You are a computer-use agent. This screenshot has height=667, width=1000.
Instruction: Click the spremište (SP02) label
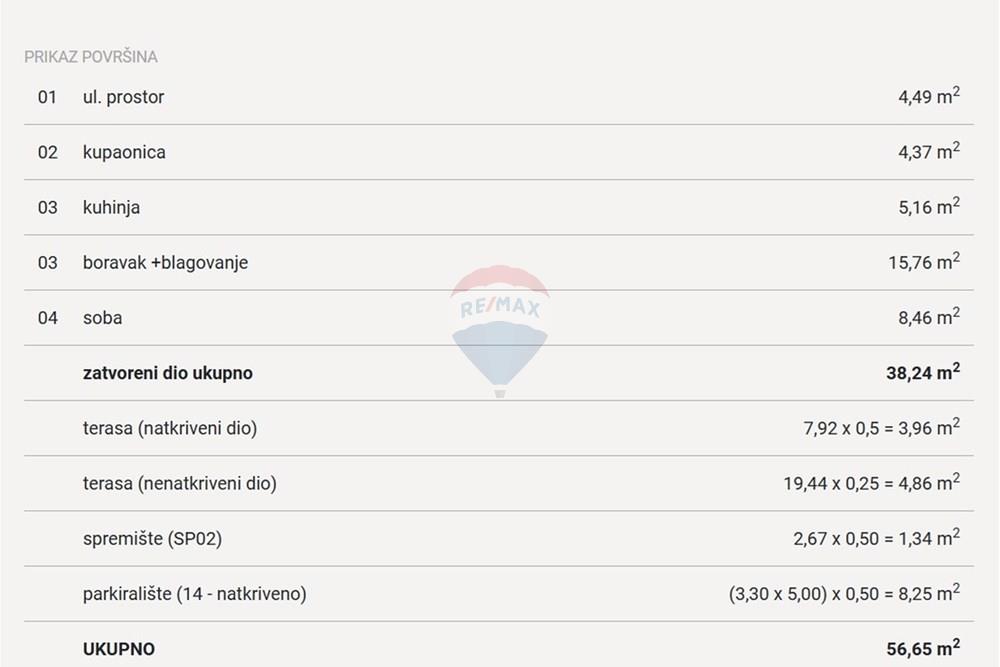(x=152, y=539)
